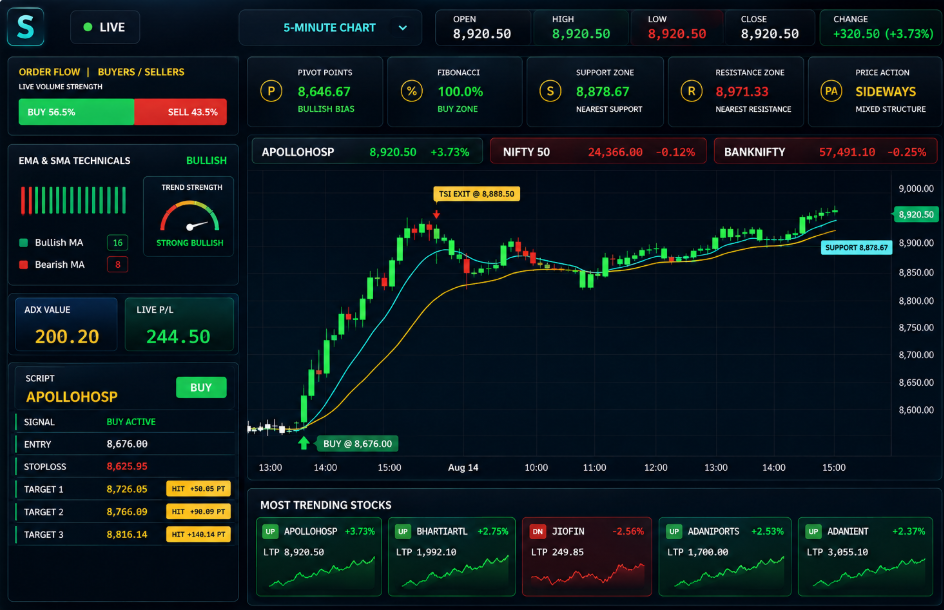Open the ADANIPORTS trending stock card

pyautogui.click(x=725, y=556)
